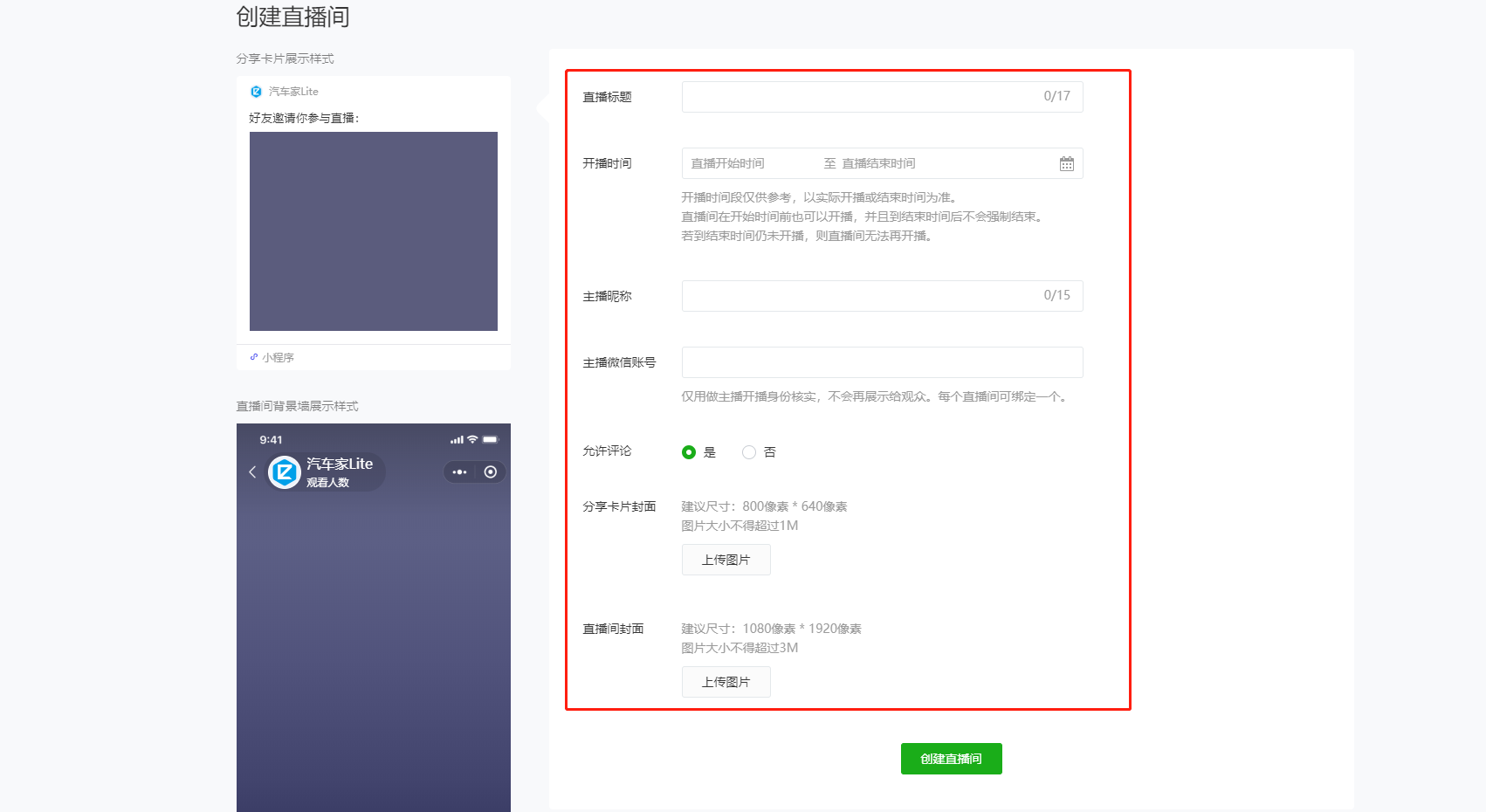This screenshot has height=812, width=1486.
Task: Focus the 主播昵称 input field
Action: coord(860,296)
